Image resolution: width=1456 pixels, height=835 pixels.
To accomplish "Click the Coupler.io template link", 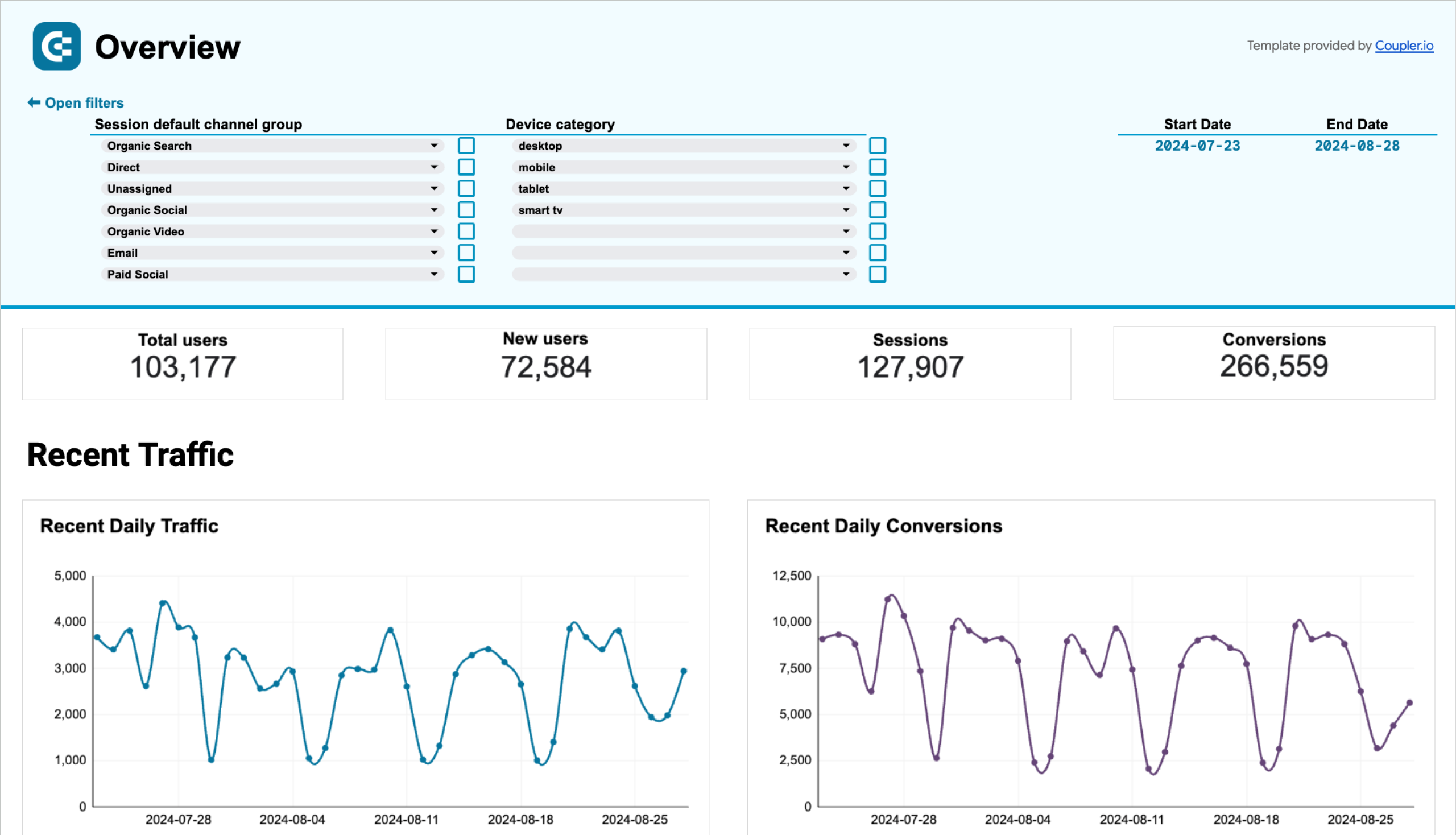I will [x=1407, y=46].
